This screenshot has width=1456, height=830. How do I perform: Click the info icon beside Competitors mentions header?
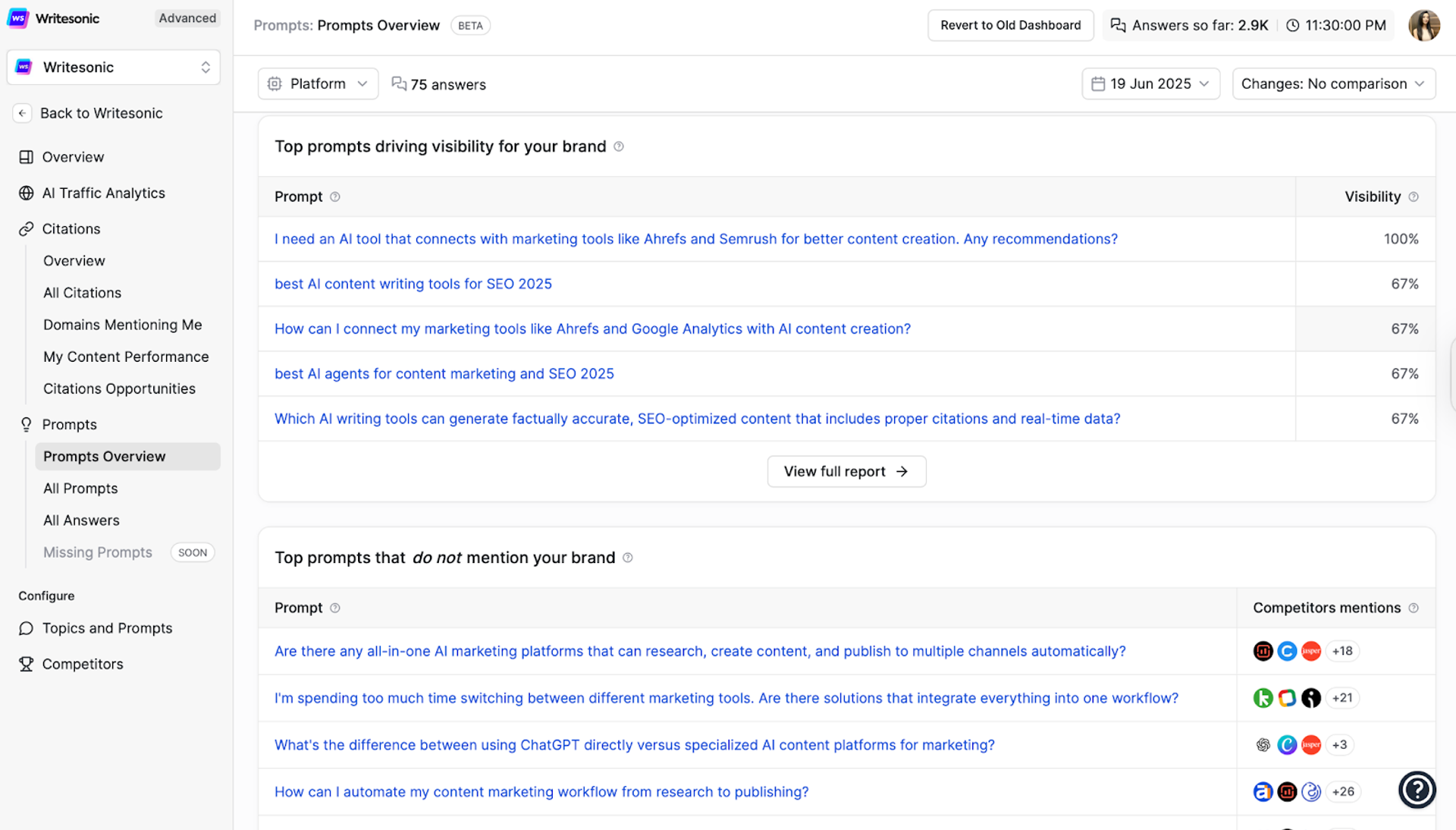point(1414,608)
